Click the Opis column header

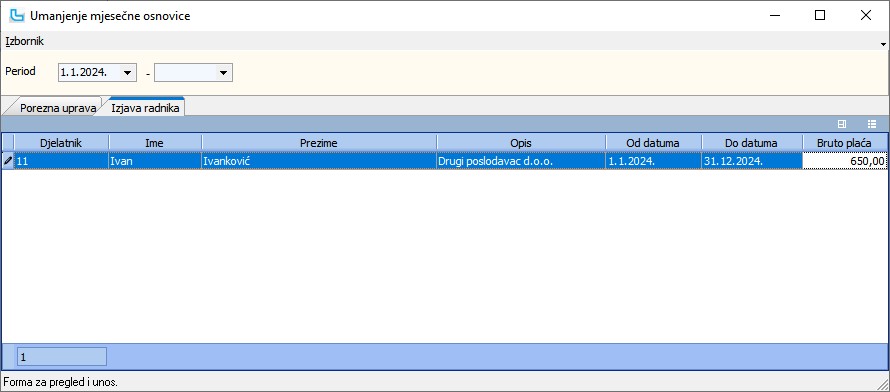tap(521, 143)
